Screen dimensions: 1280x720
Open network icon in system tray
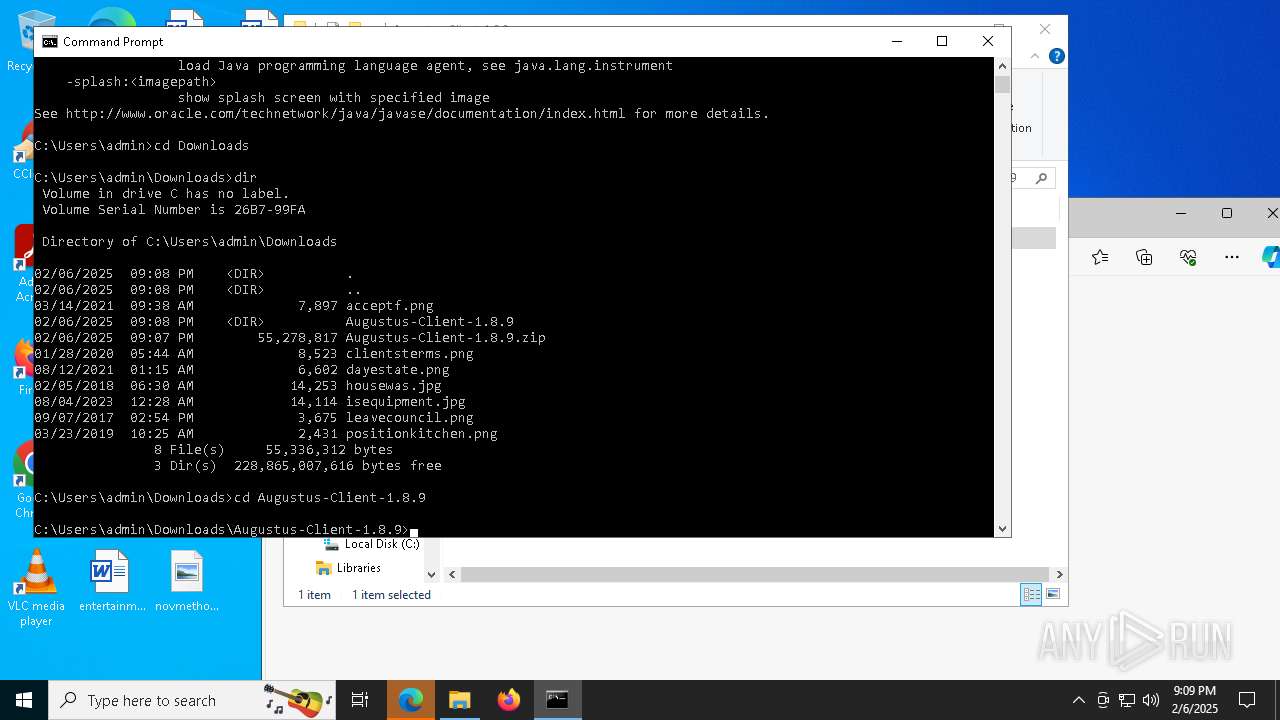tap(1126, 700)
